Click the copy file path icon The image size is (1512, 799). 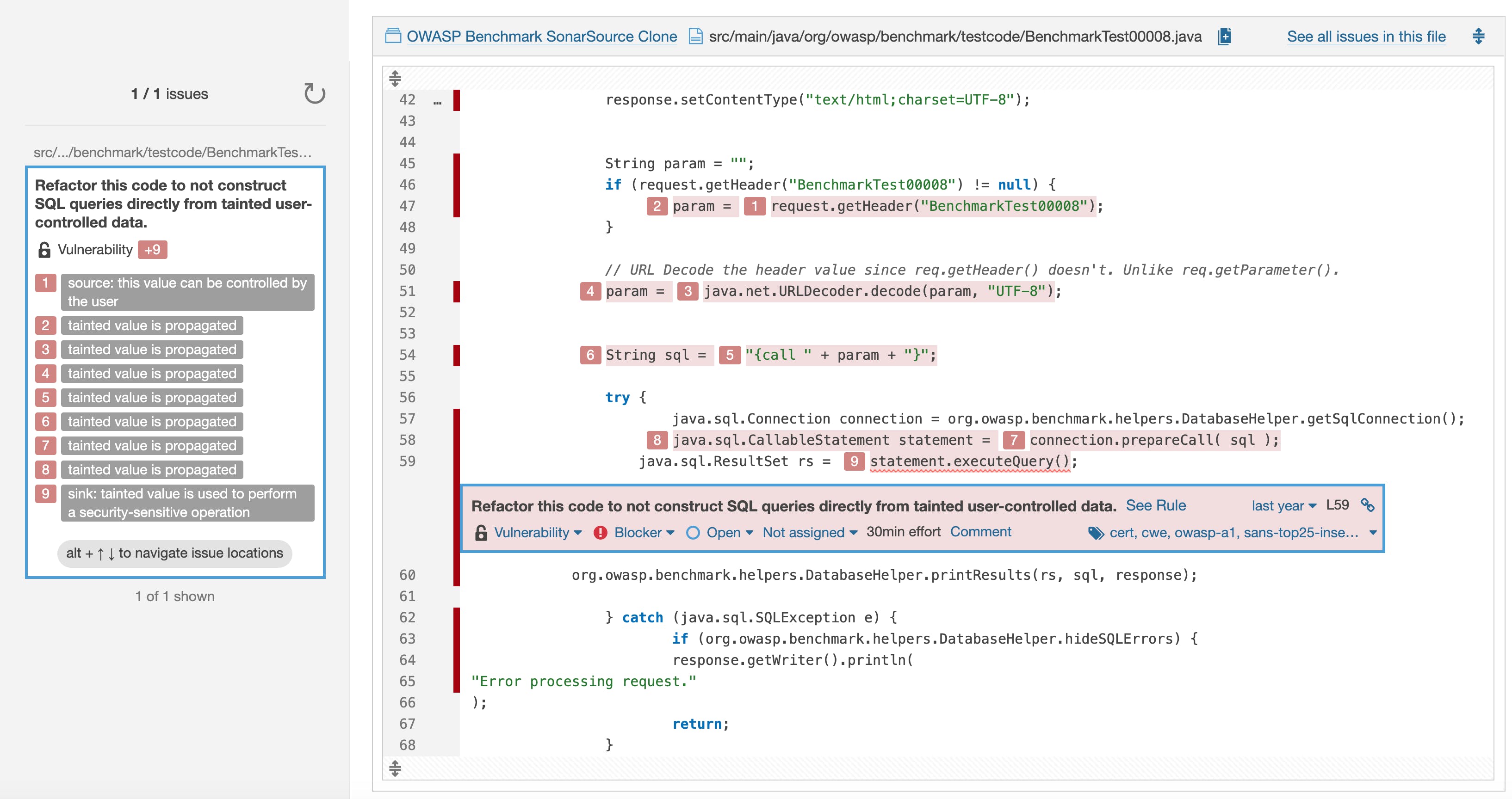[1224, 37]
